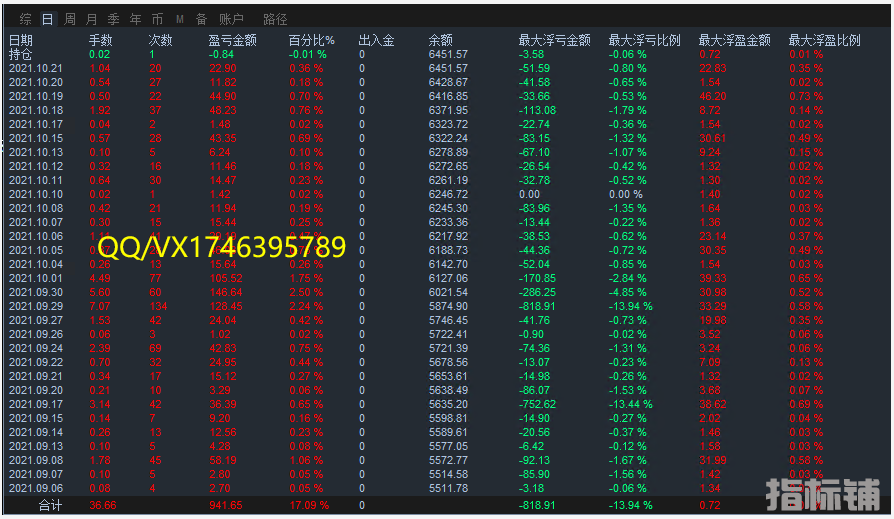This screenshot has width=894, height=519.
Task: Open the 备 notes tab
Action: (201, 19)
